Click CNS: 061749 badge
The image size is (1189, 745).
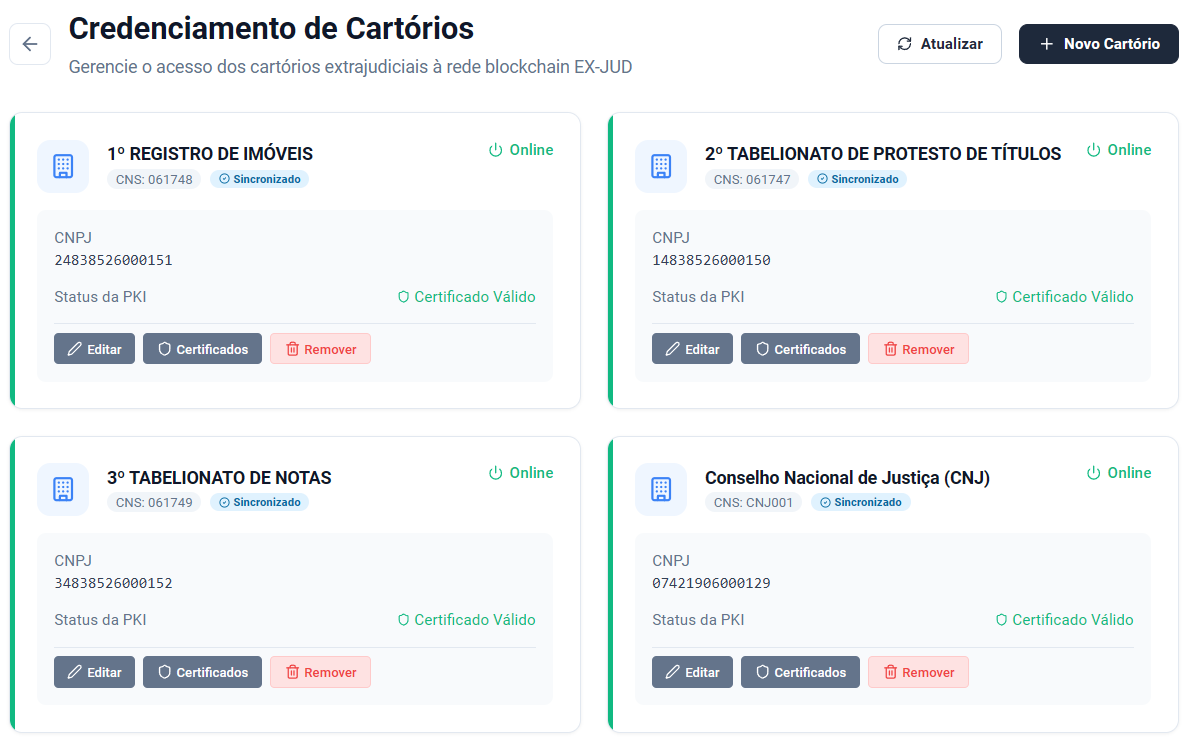coord(154,503)
